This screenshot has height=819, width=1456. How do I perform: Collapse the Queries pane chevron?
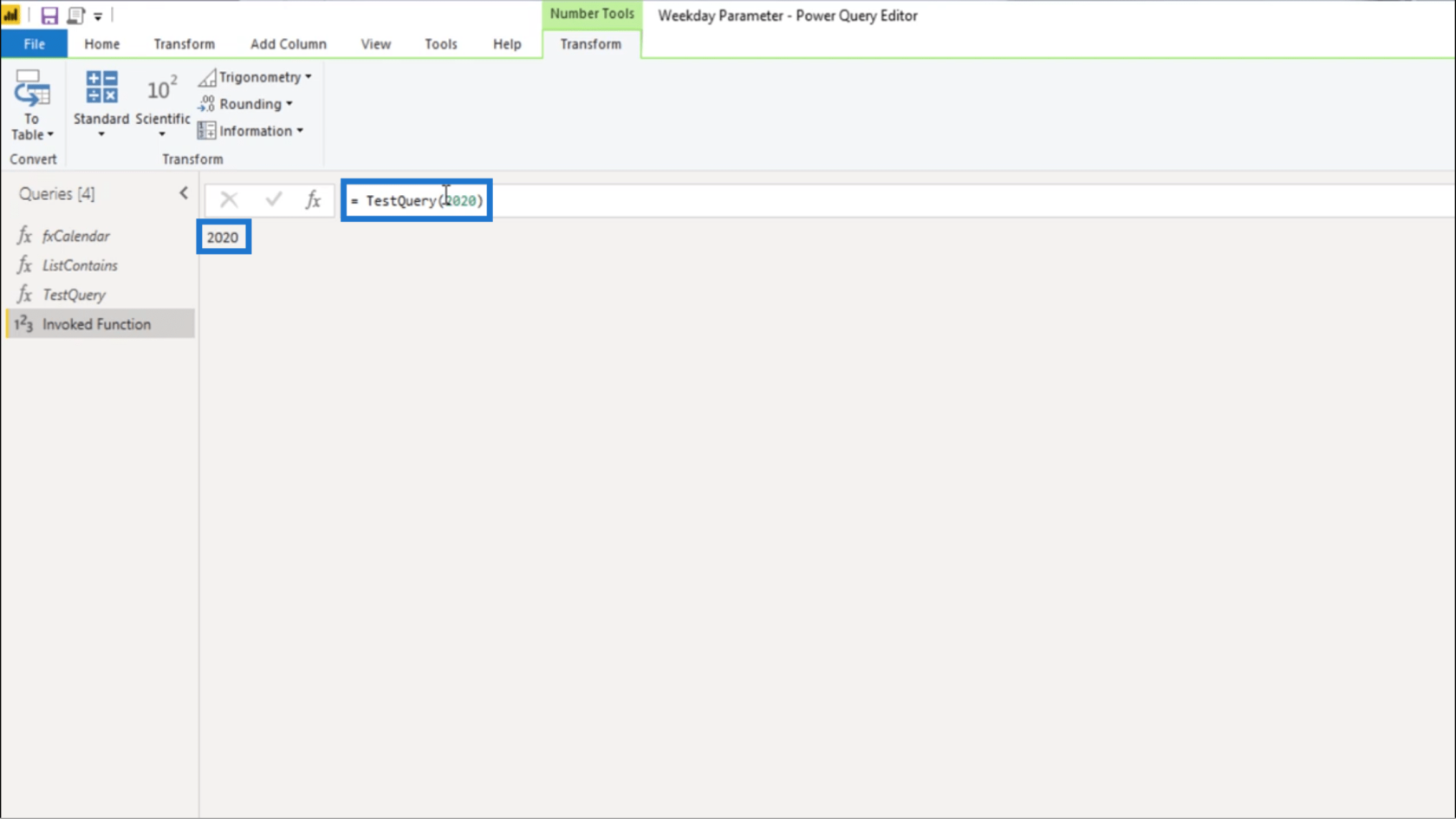click(x=184, y=193)
